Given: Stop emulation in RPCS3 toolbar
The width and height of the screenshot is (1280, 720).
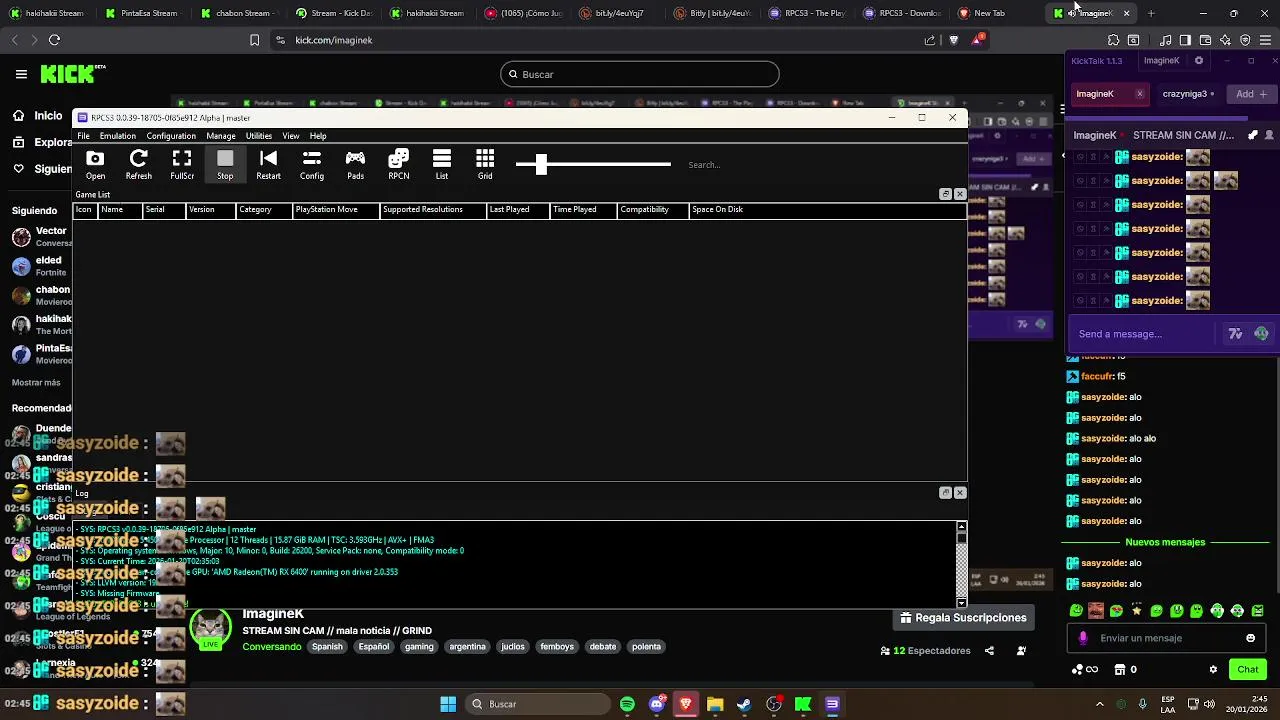Looking at the screenshot, I should (x=225, y=165).
